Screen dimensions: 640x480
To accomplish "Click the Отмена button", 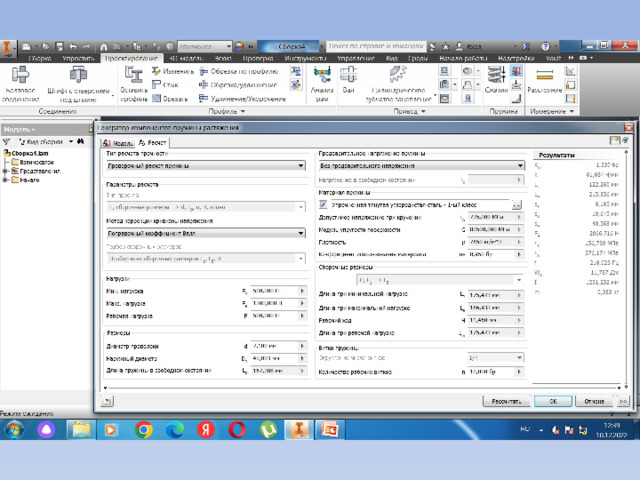I will 594,400.
